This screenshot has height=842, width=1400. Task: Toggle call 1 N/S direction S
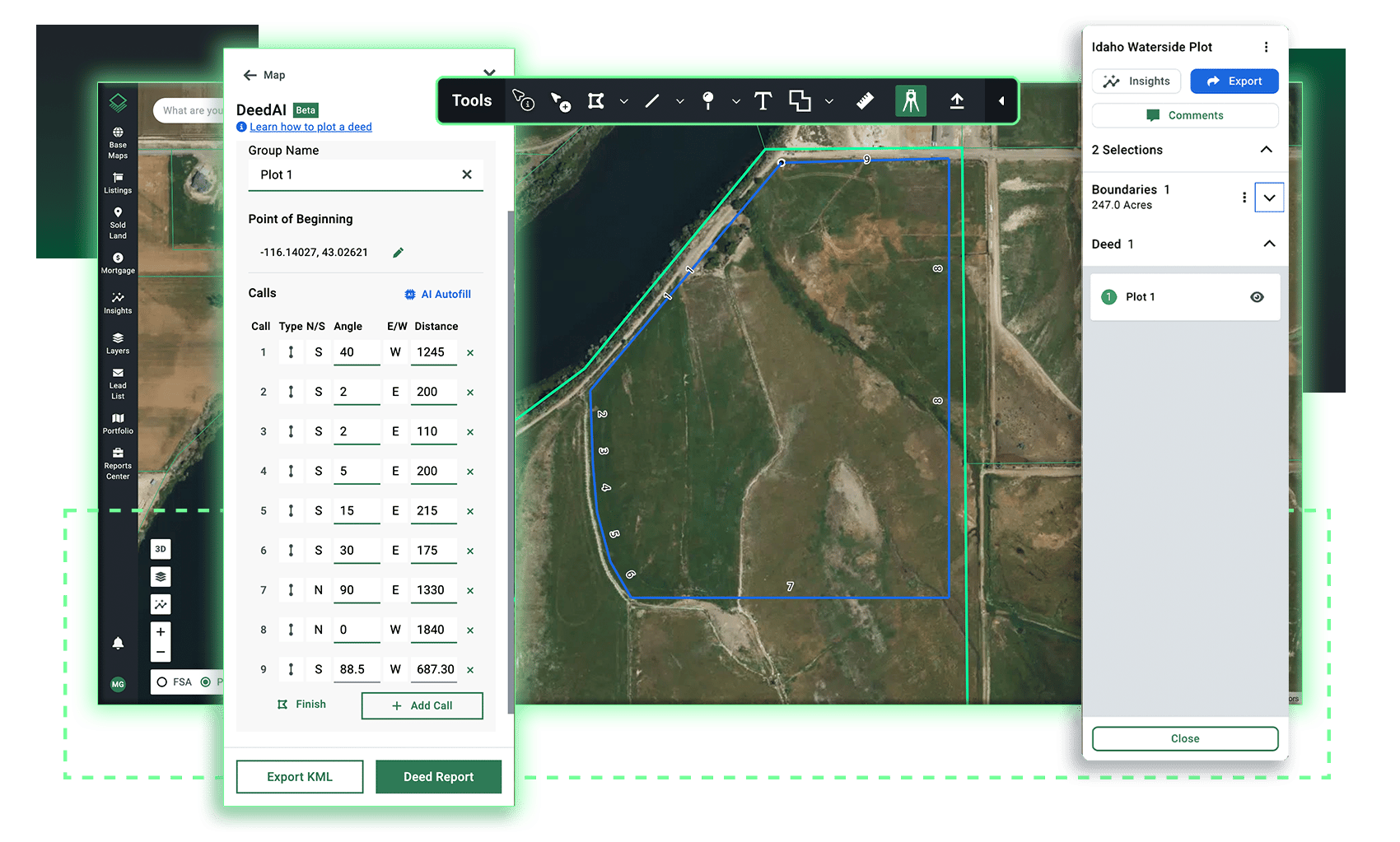pos(319,352)
